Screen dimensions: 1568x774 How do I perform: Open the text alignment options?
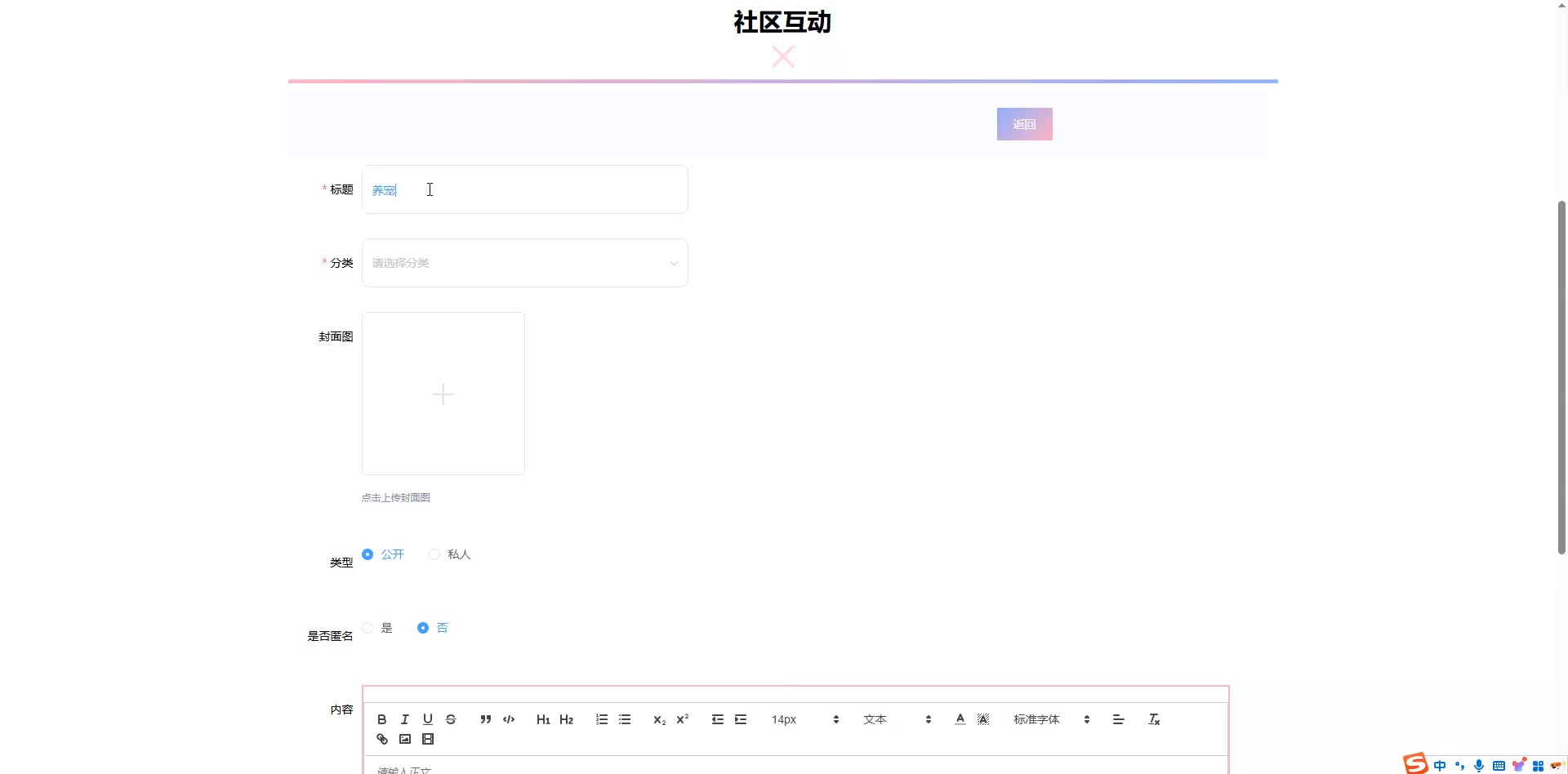click(1119, 719)
